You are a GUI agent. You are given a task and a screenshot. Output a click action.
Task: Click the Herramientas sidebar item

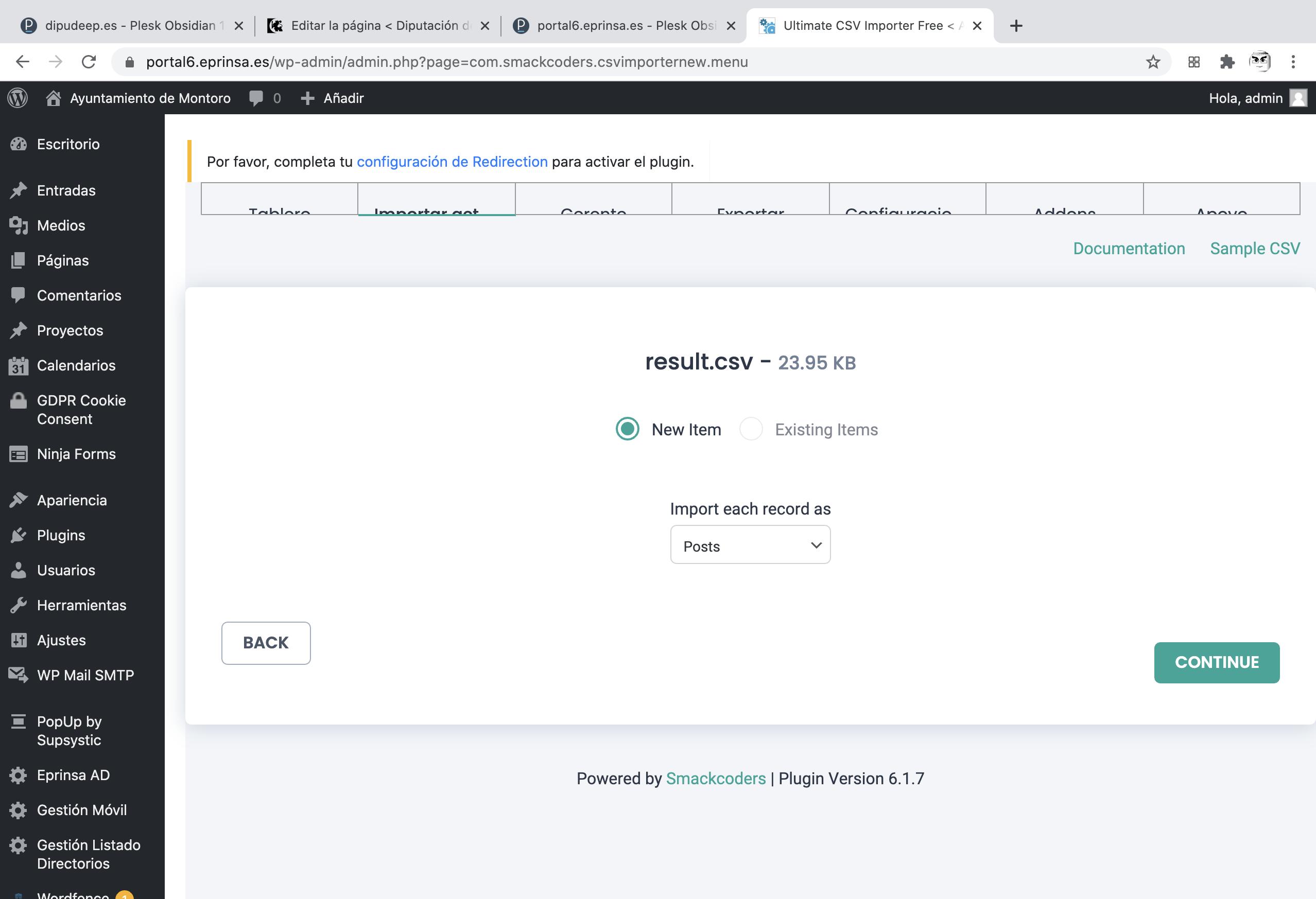coord(81,605)
